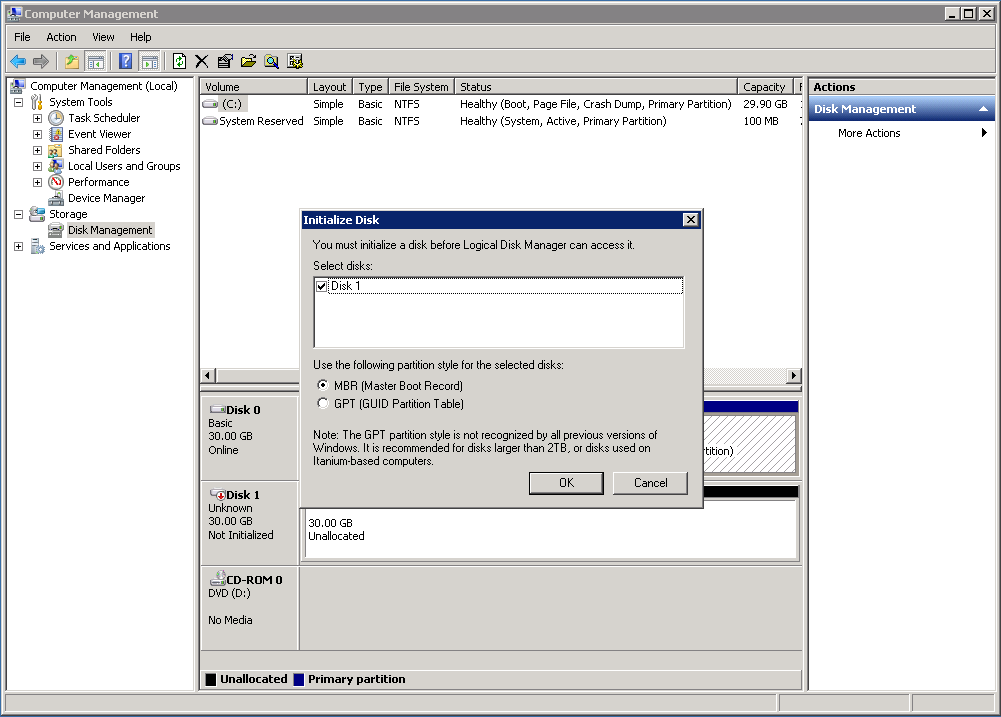1001x717 pixels.
Task: Click the Refresh toolbar icon
Action: [x=179, y=61]
